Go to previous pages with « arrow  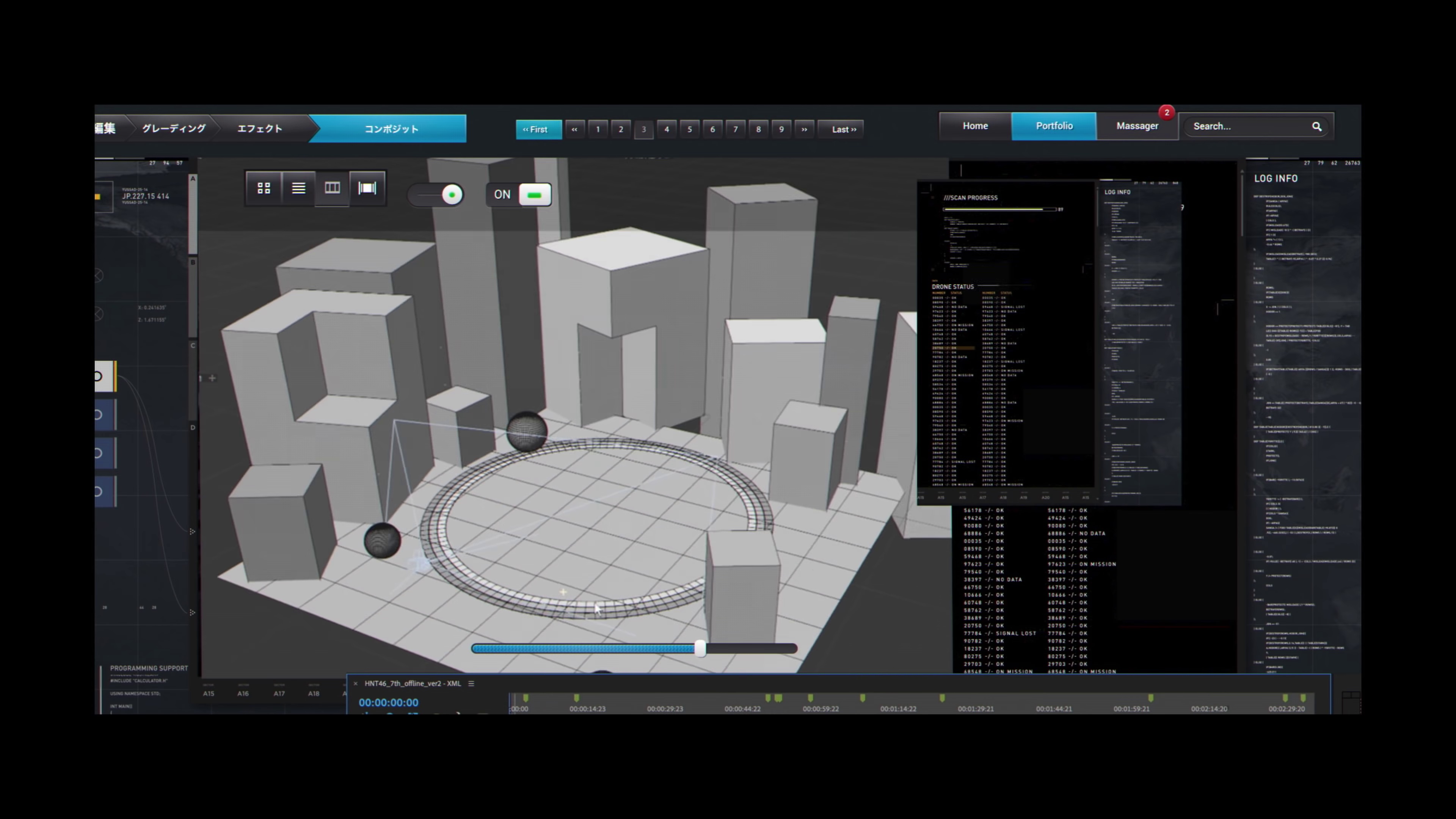coord(574,129)
